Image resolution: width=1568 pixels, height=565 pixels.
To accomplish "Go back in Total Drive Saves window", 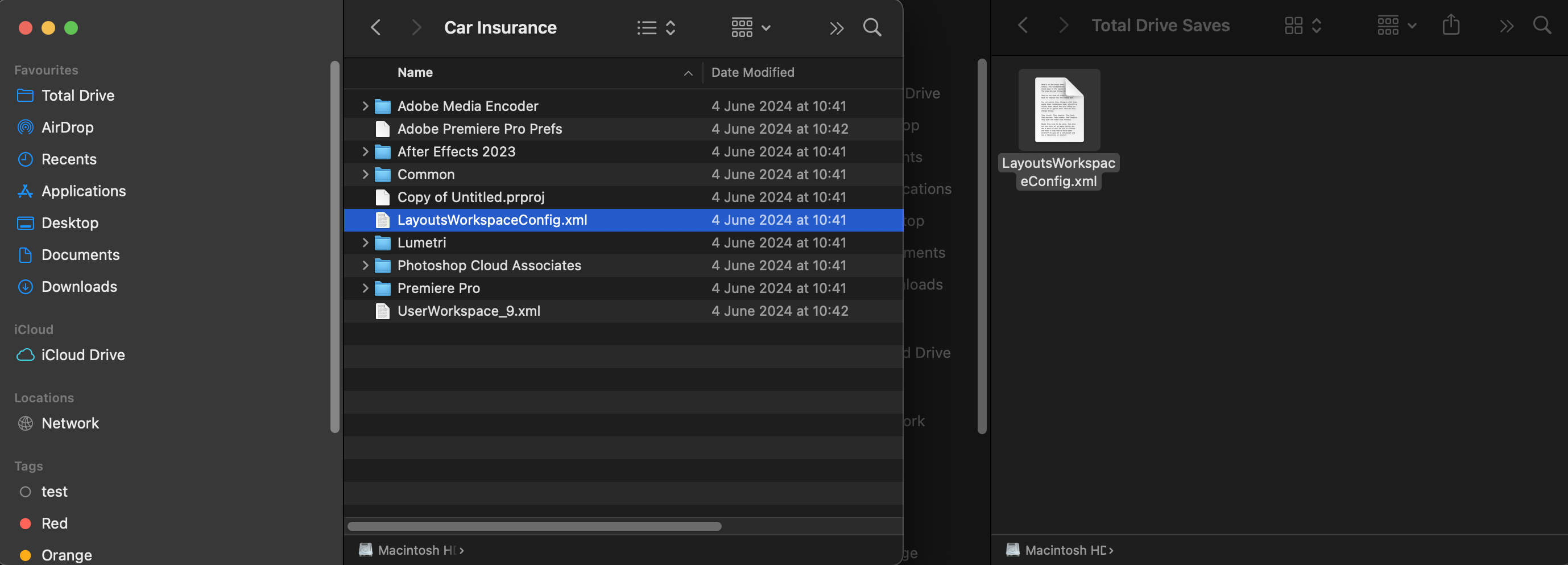I will (x=1023, y=26).
